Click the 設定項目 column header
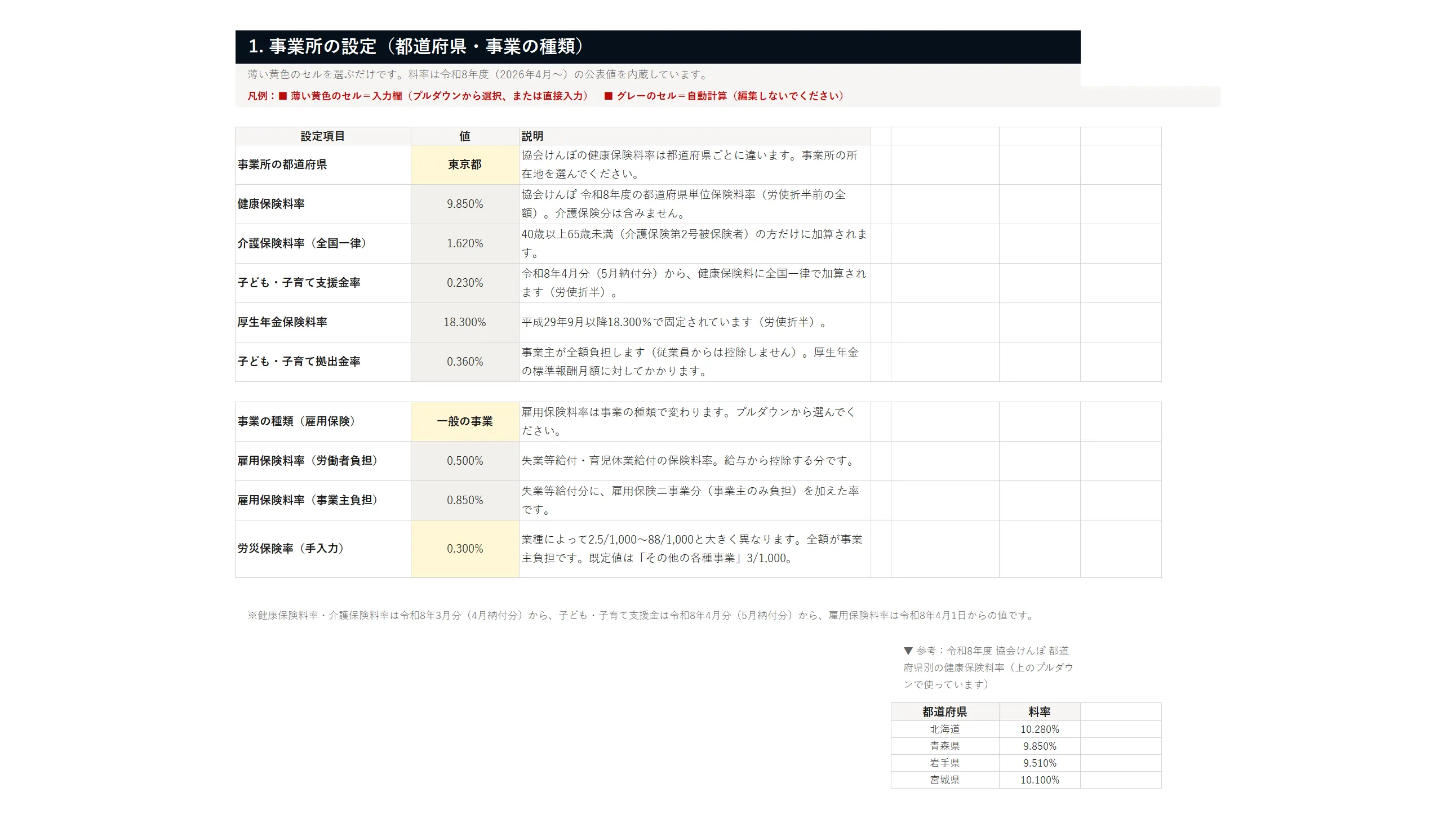 coord(323,136)
